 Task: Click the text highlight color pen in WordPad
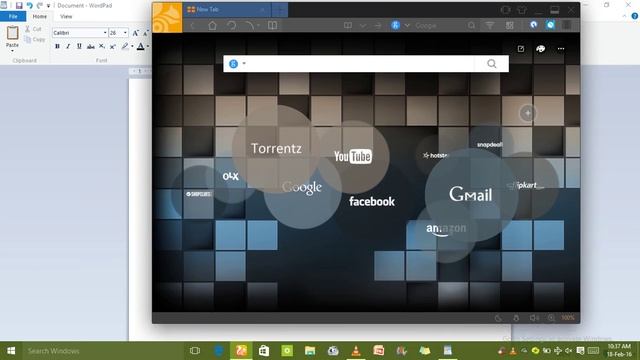click(x=125, y=47)
